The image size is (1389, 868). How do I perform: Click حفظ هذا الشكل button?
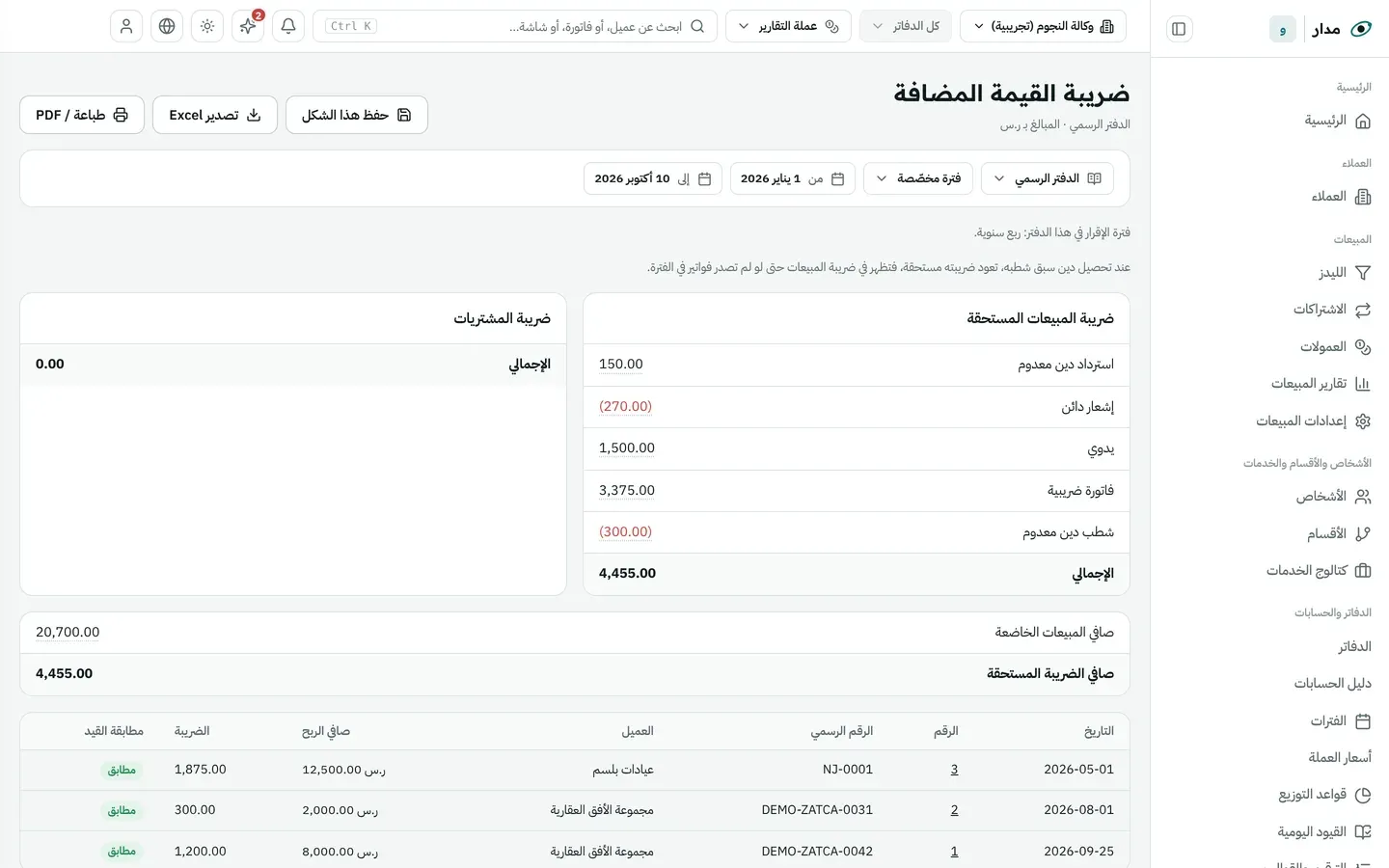click(357, 115)
